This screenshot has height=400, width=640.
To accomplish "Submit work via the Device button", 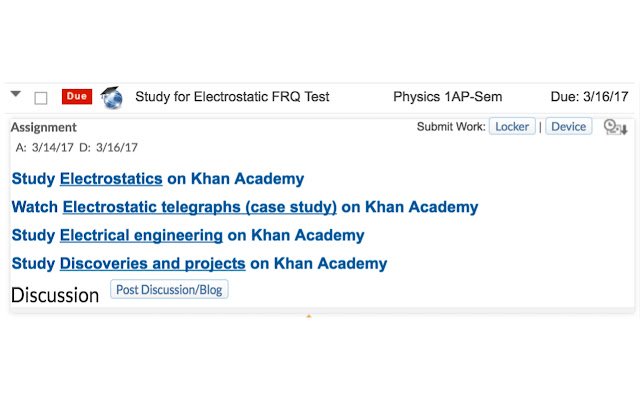I will [569, 127].
